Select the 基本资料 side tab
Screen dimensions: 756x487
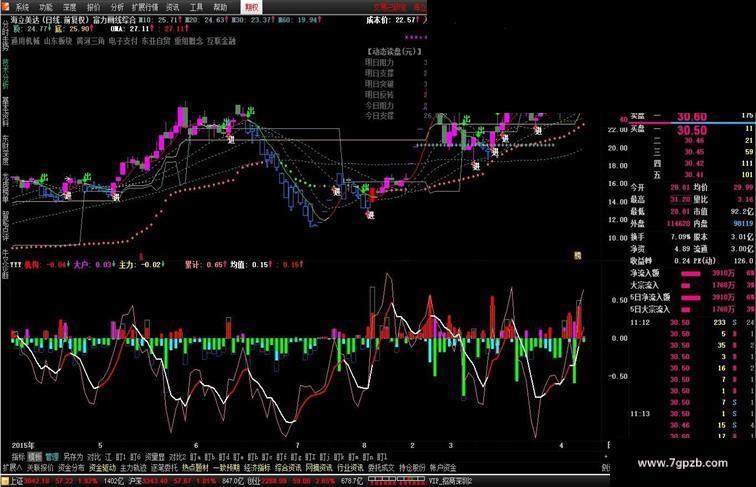pos(5,111)
